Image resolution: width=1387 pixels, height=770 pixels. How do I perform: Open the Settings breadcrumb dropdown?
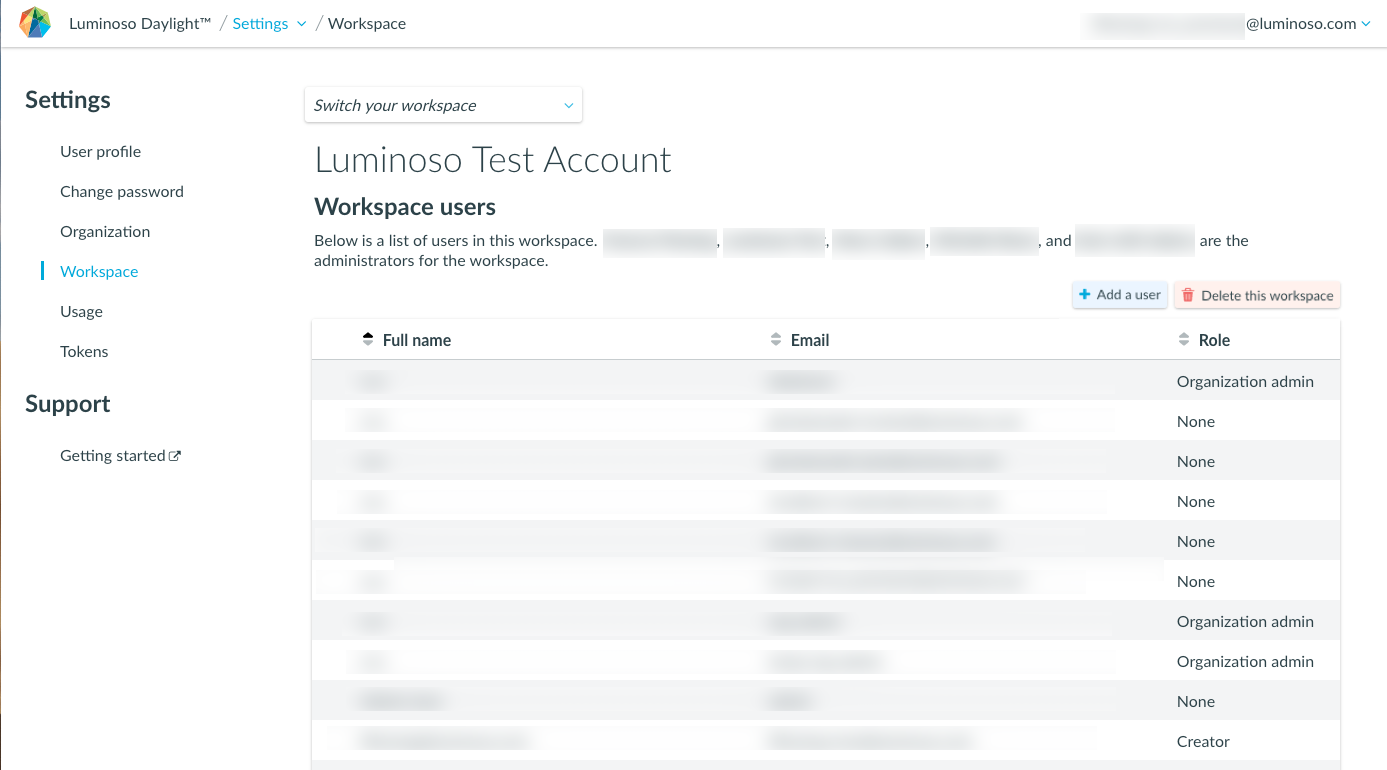269,24
